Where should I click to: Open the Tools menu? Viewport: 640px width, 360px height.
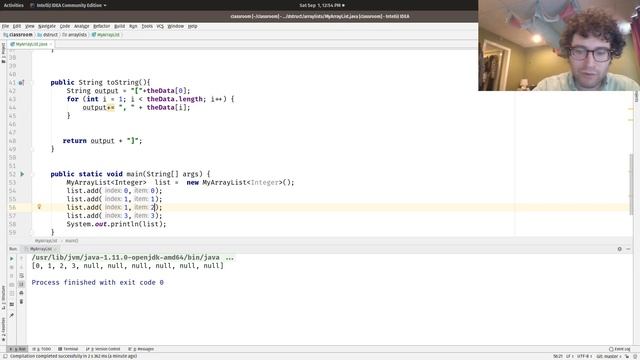tap(147, 26)
